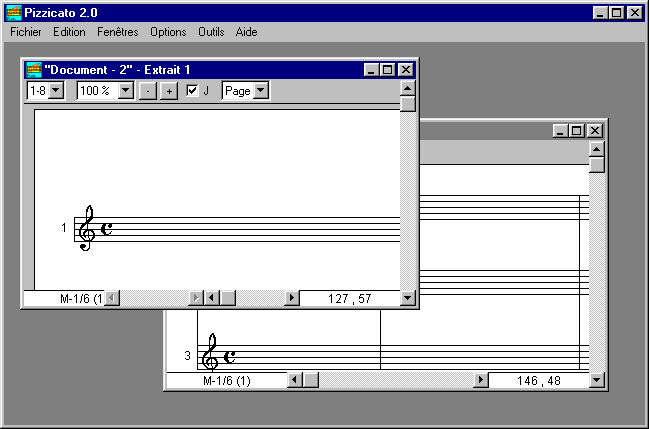Open the Outils menu

coord(211,32)
